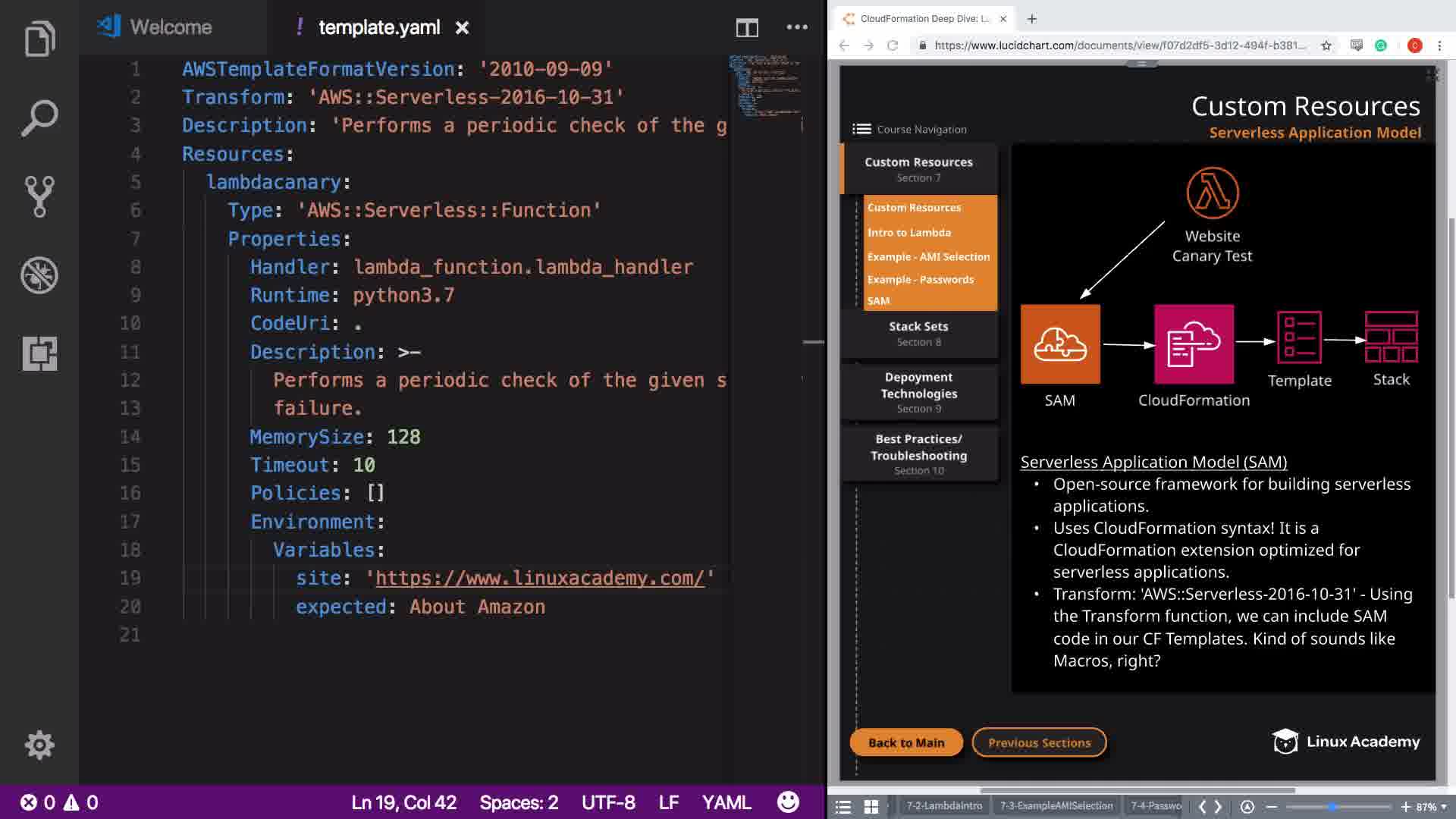Open the Manage gear menu
The image size is (1456, 819).
(x=39, y=745)
